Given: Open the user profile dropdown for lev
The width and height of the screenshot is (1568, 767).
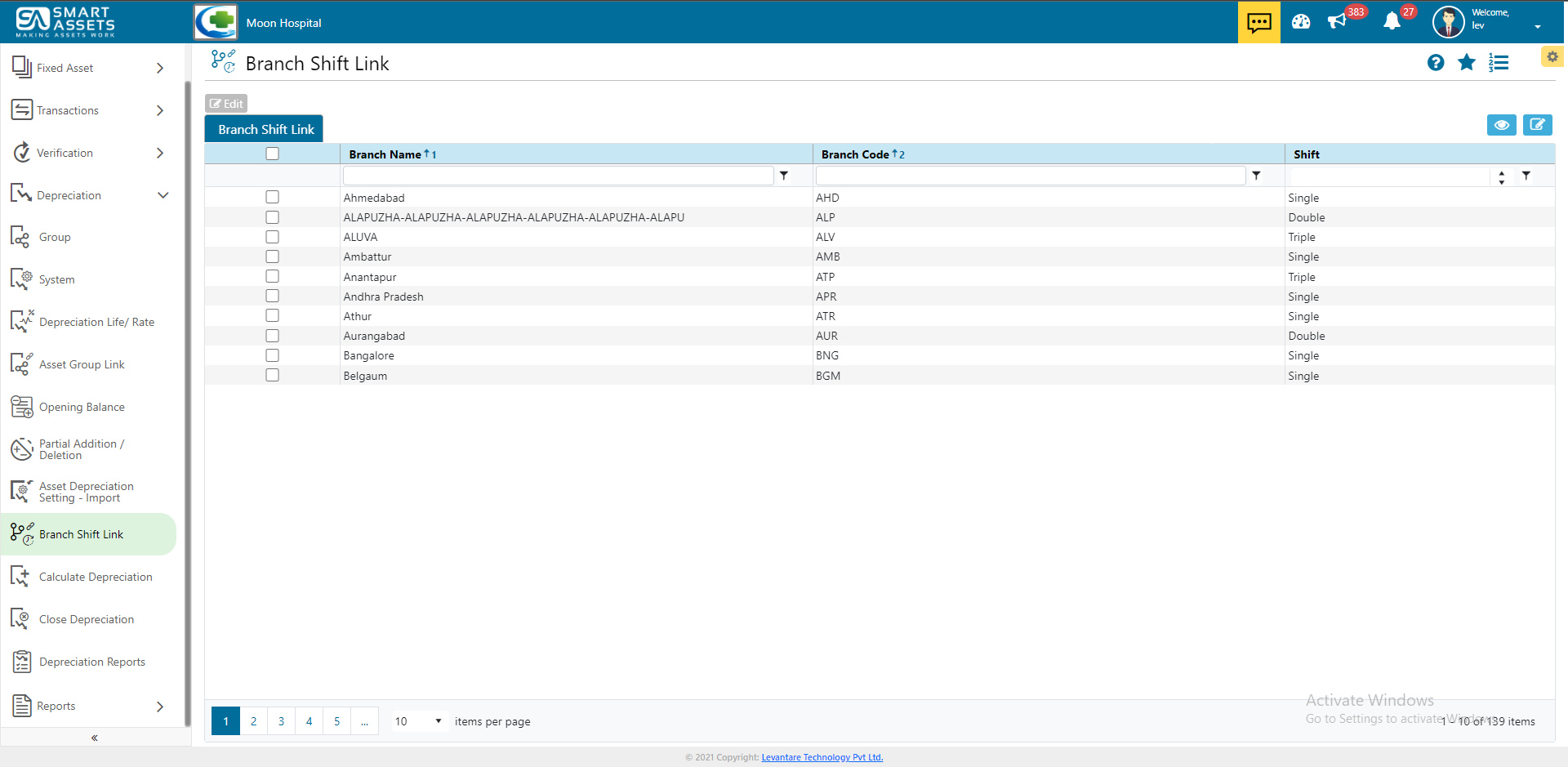Looking at the screenshot, I should click(1539, 25).
